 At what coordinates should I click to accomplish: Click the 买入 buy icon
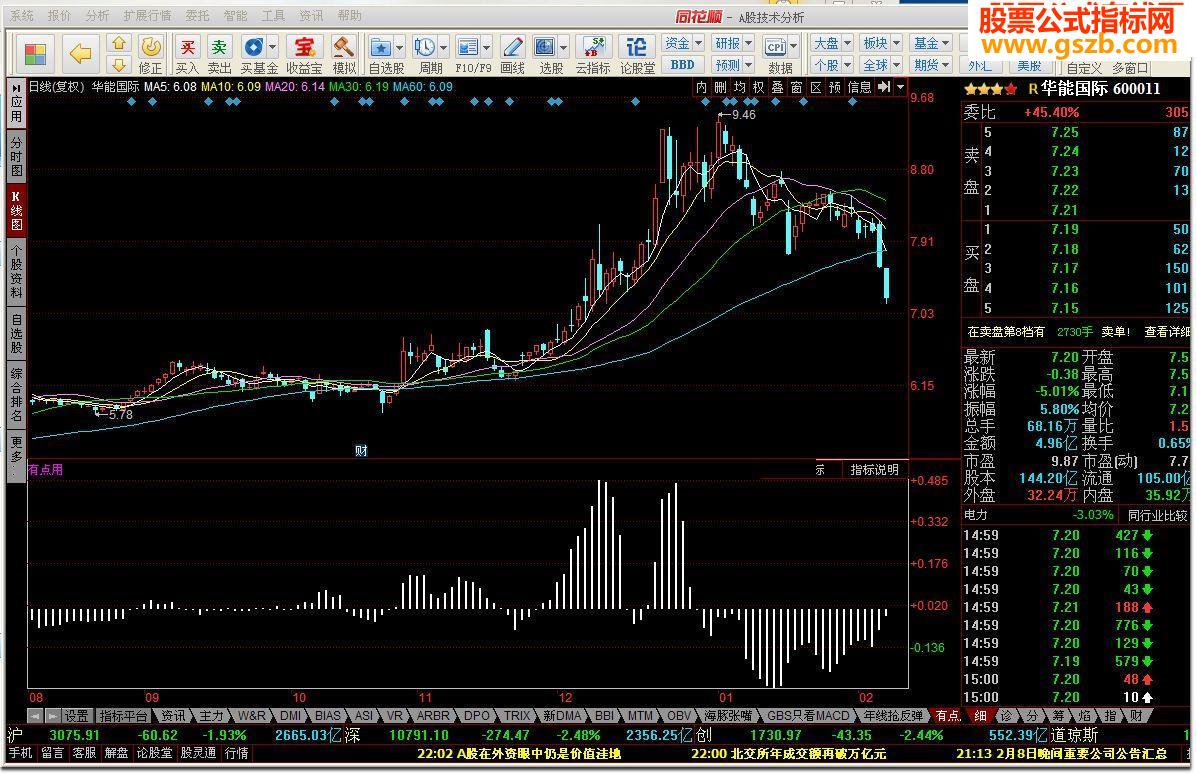(x=187, y=47)
